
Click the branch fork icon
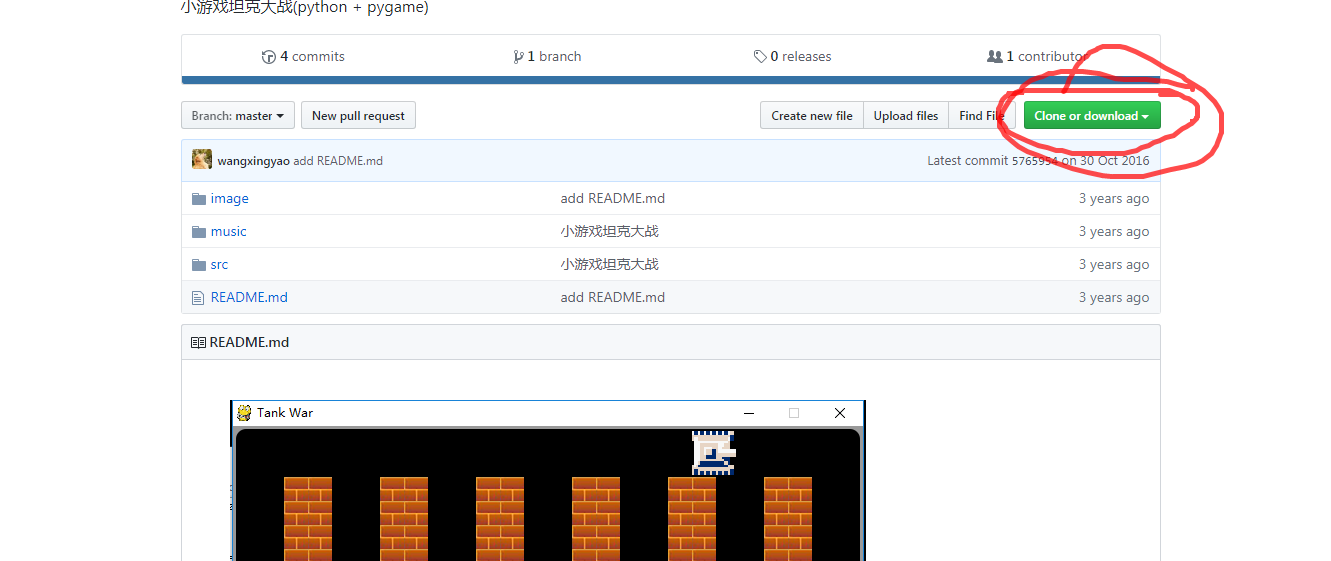click(518, 57)
